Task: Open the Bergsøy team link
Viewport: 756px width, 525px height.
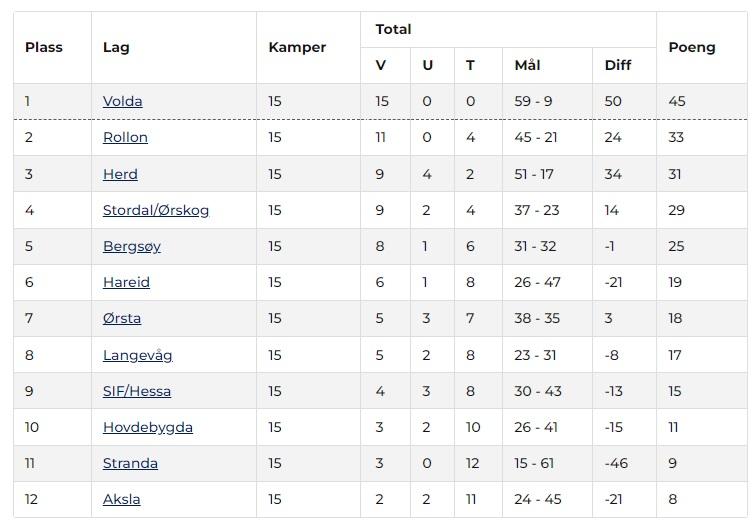Action: click(132, 246)
